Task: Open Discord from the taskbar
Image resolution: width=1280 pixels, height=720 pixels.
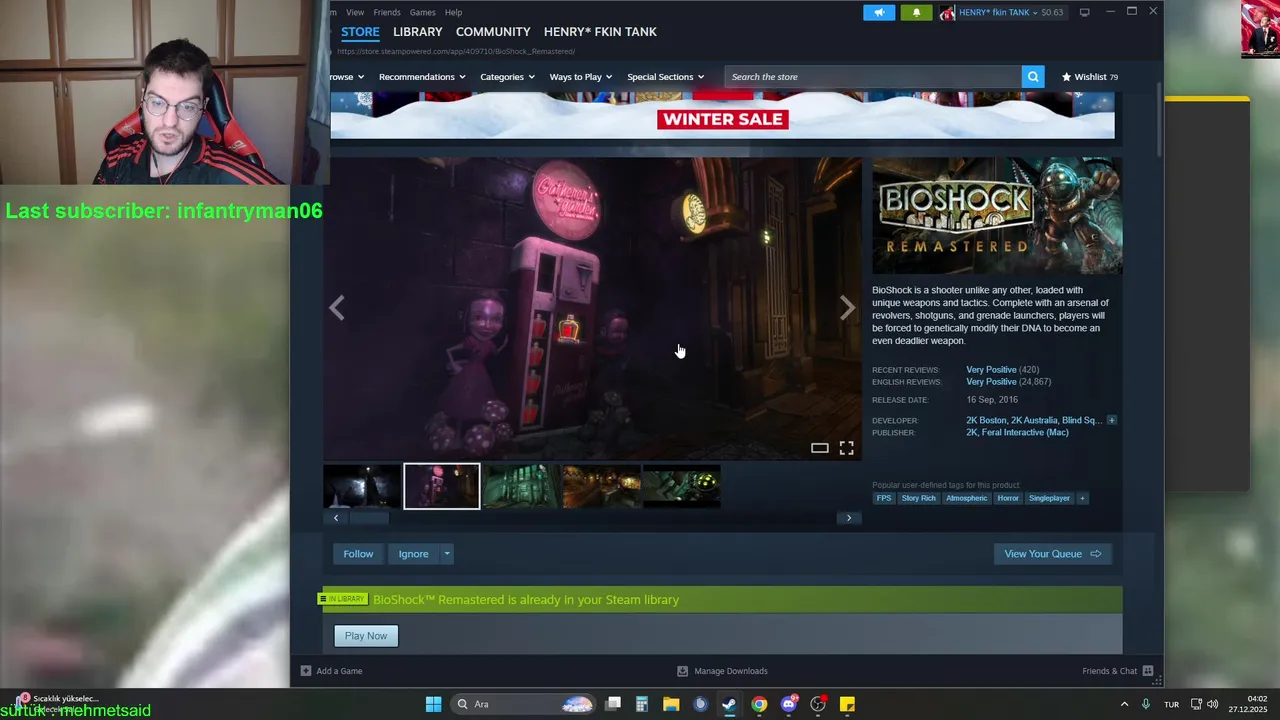Action: pos(789,704)
